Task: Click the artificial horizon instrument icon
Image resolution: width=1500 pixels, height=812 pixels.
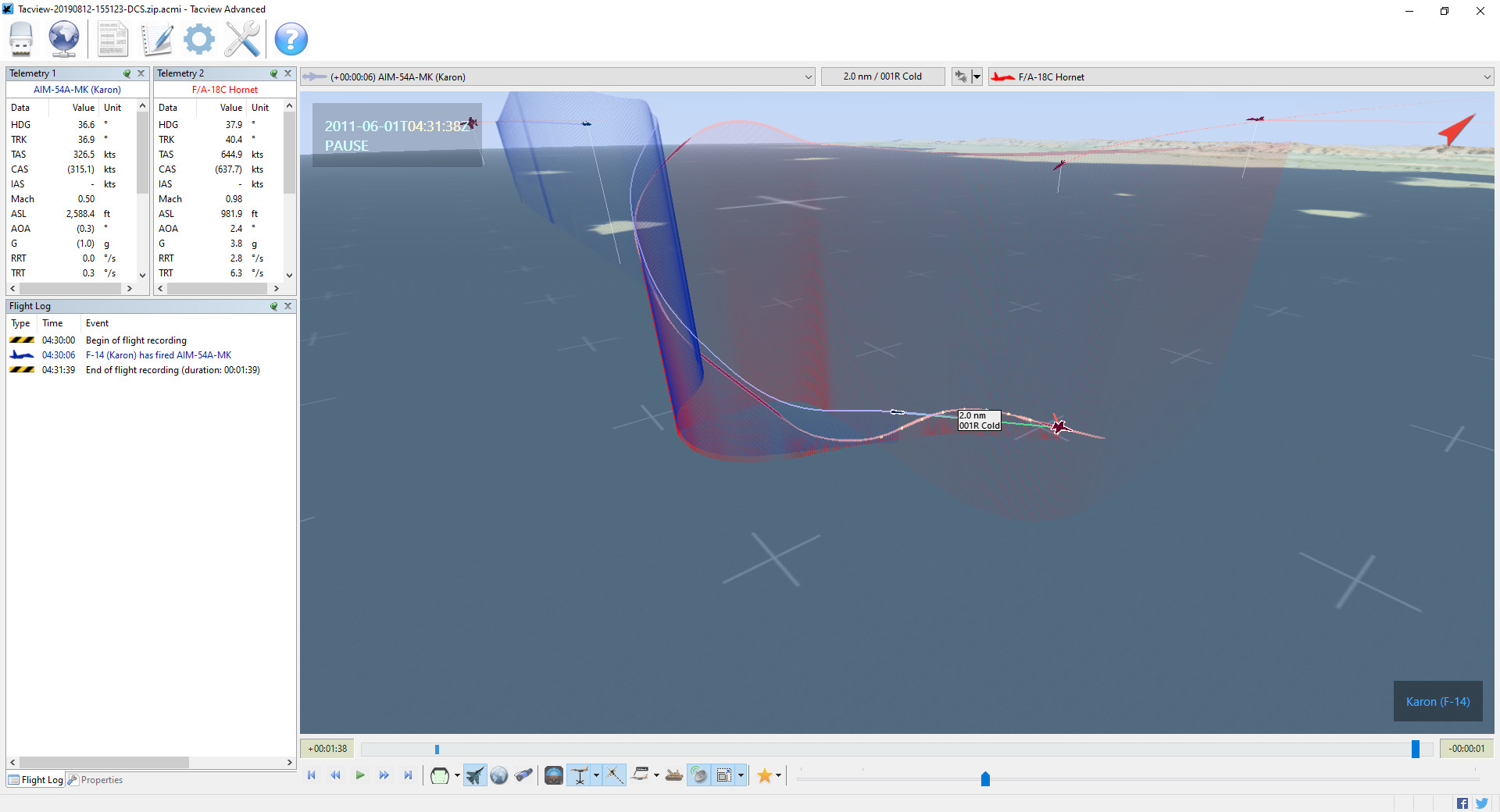Action: pyautogui.click(x=553, y=775)
